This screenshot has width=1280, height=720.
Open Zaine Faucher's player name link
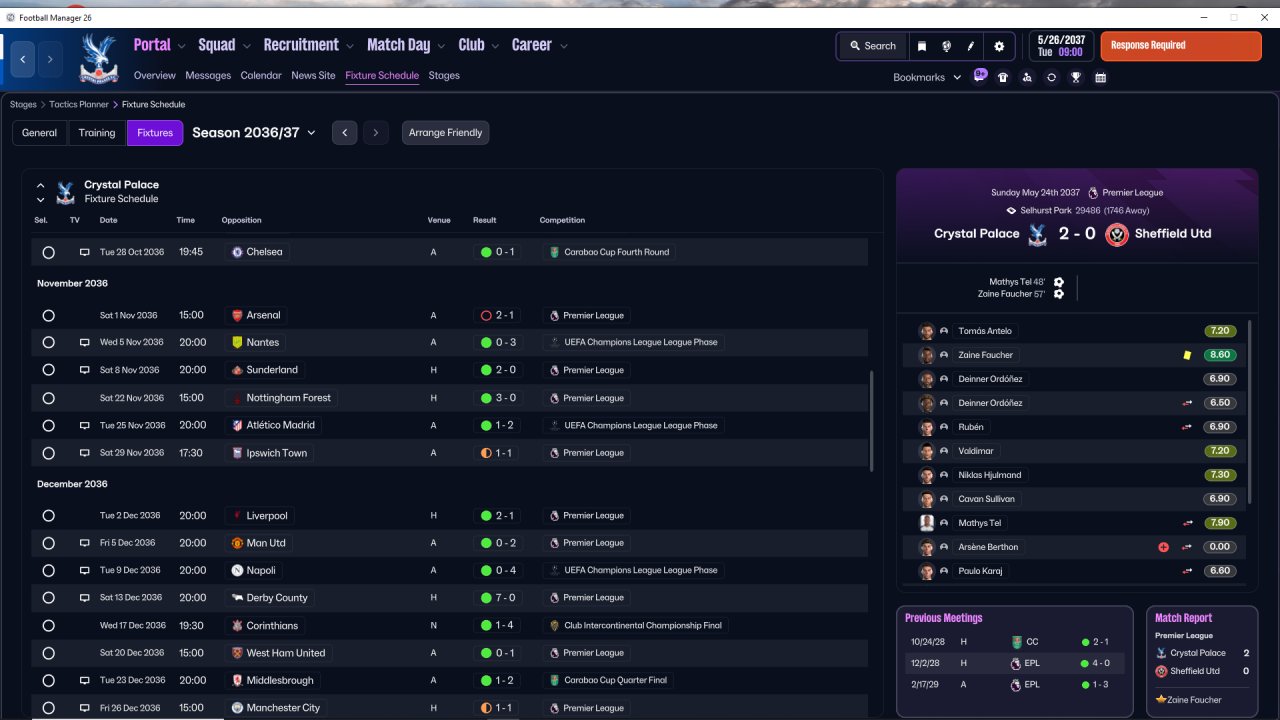click(x=985, y=355)
